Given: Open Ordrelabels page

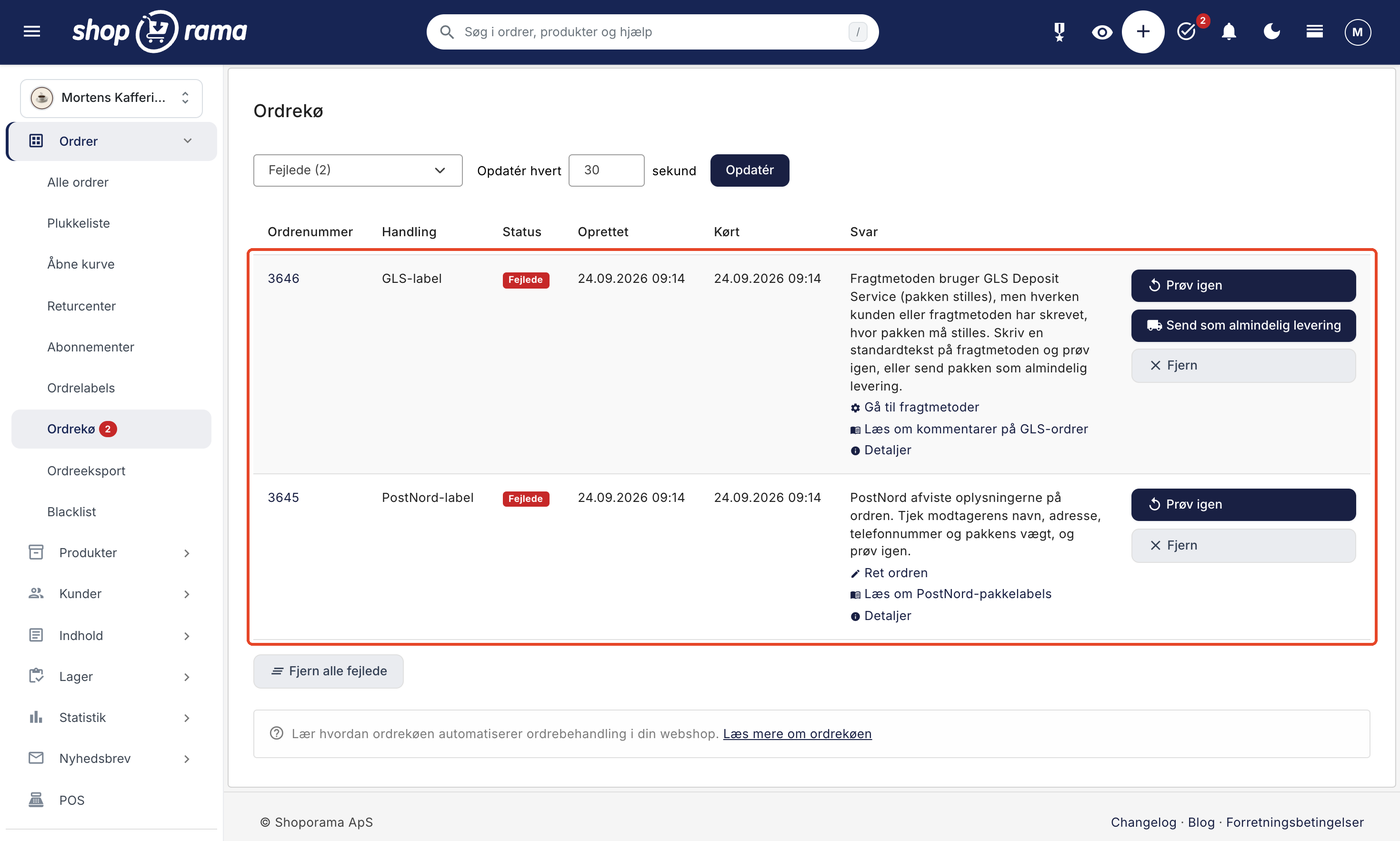Looking at the screenshot, I should tap(81, 388).
